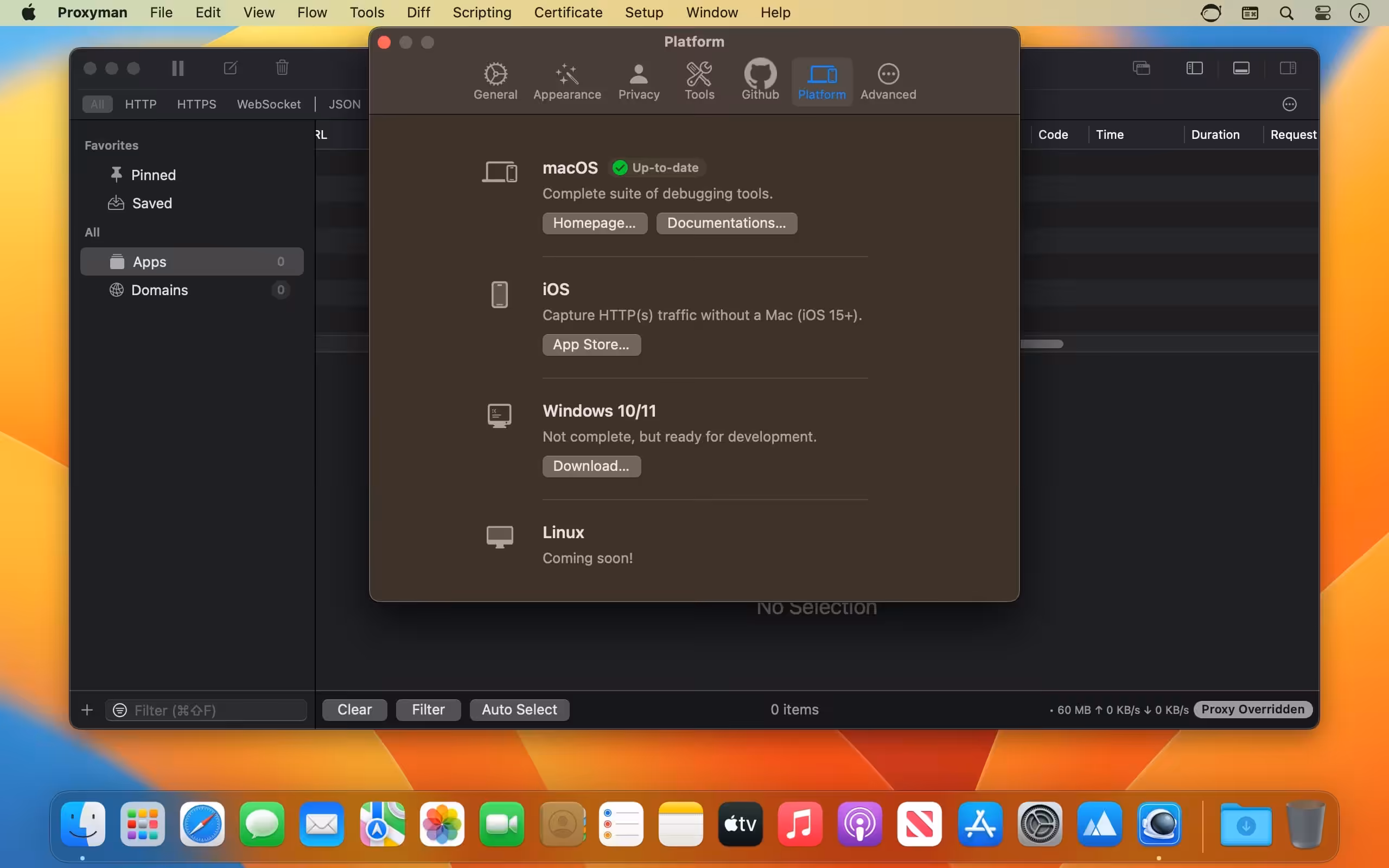Image resolution: width=1389 pixels, height=868 pixels.
Task: Click the ellipsis more-options icon in filter bar
Action: click(1290, 105)
